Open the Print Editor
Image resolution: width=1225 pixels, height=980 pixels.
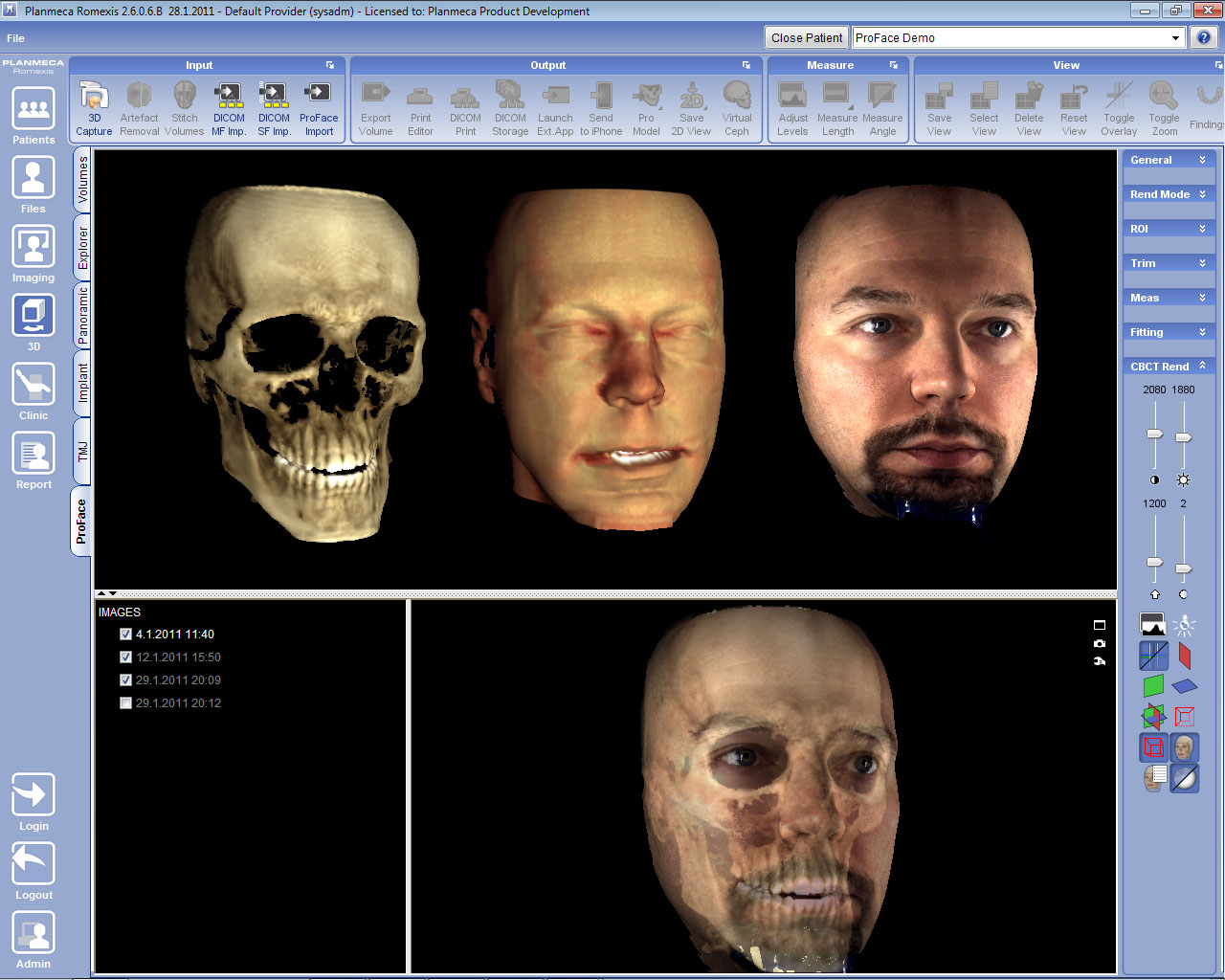click(420, 105)
